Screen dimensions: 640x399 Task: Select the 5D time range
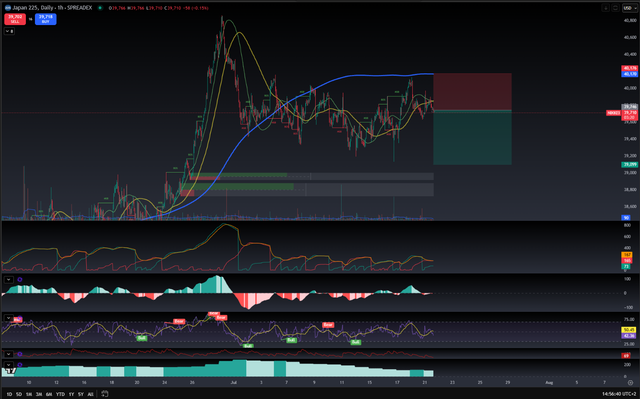19,394
